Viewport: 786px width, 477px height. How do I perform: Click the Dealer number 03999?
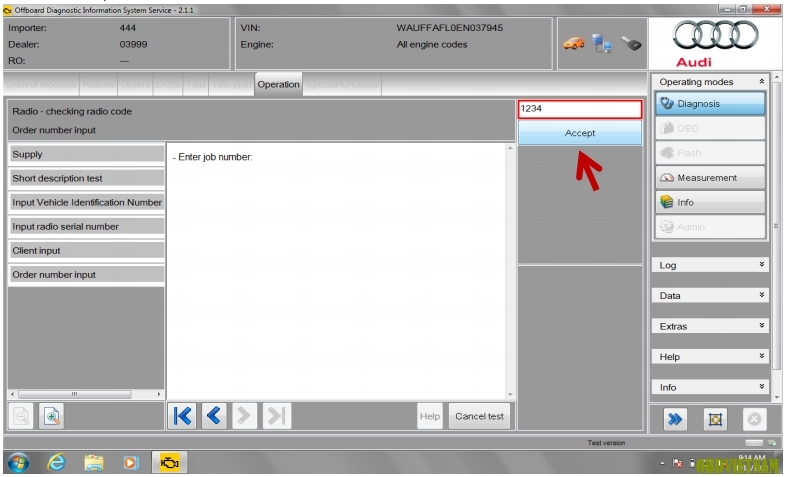133,44
